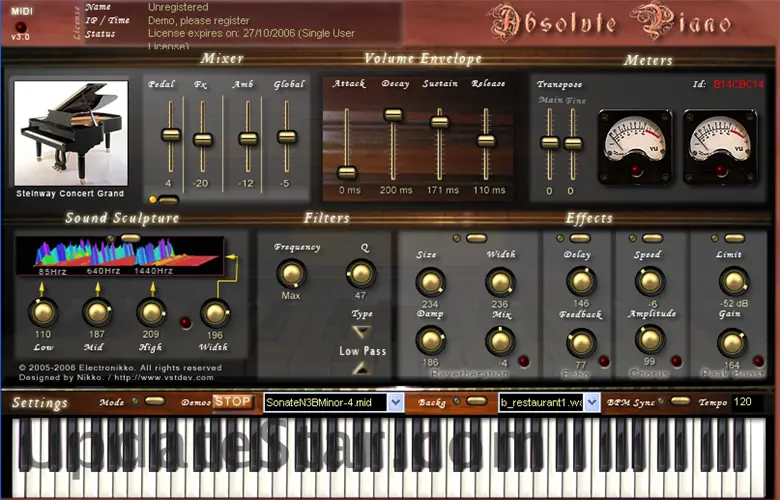The height and width of the screenshot is (500, 780).
Task: Toggle the Reverberation enable switch
Action: coord(476,238)
